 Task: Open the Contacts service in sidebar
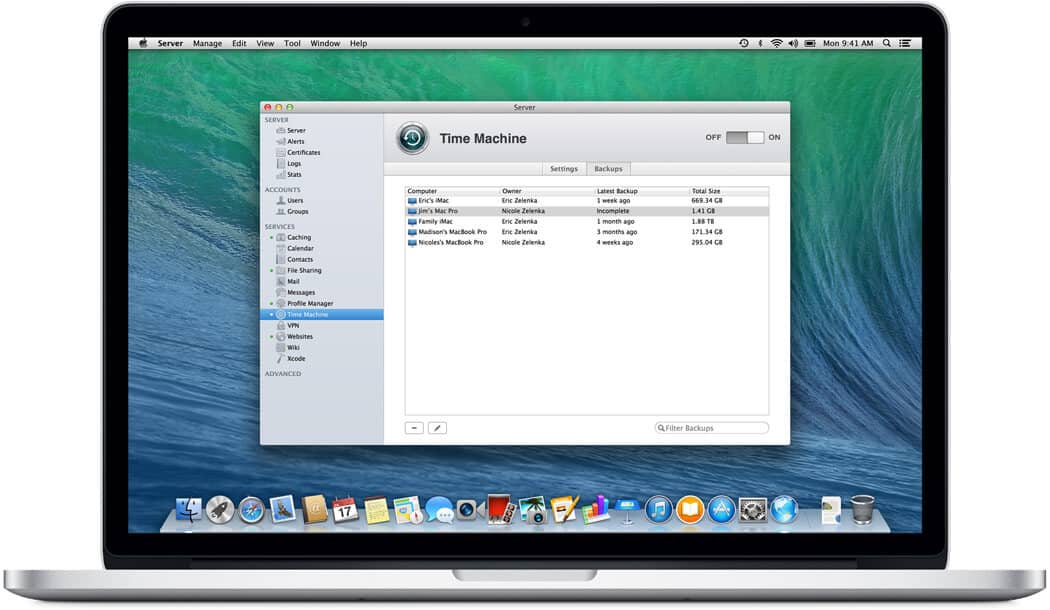click(295, 259)
